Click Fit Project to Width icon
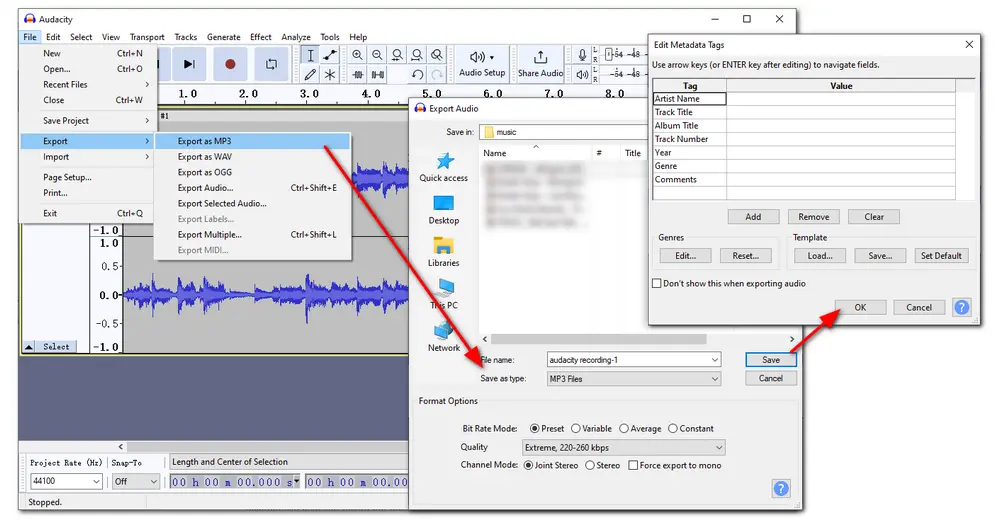The width and height of the screenshot is (1000, 520). coord(417,55)
